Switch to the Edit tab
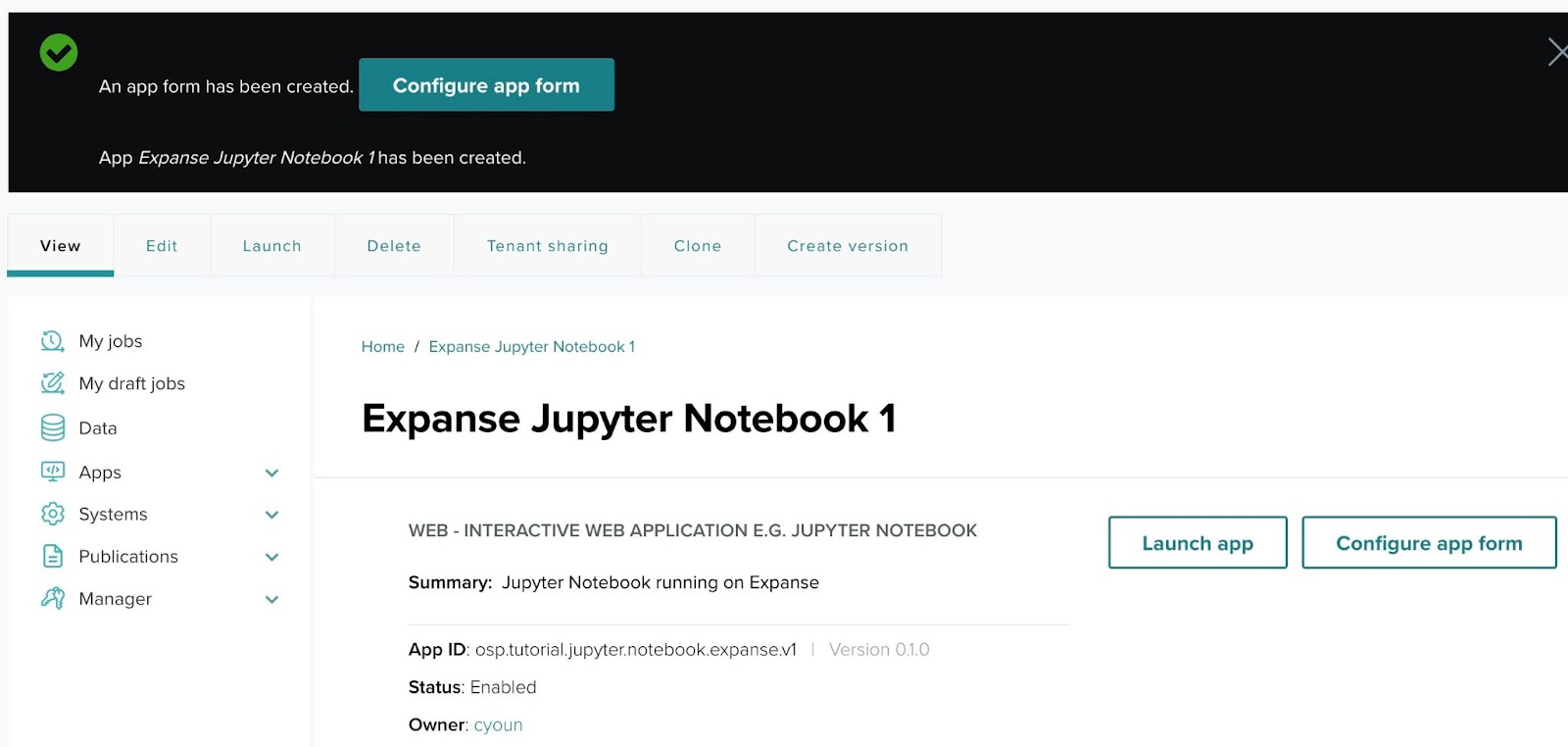This screenshot has height=747, width=1568. pos(162,246)
